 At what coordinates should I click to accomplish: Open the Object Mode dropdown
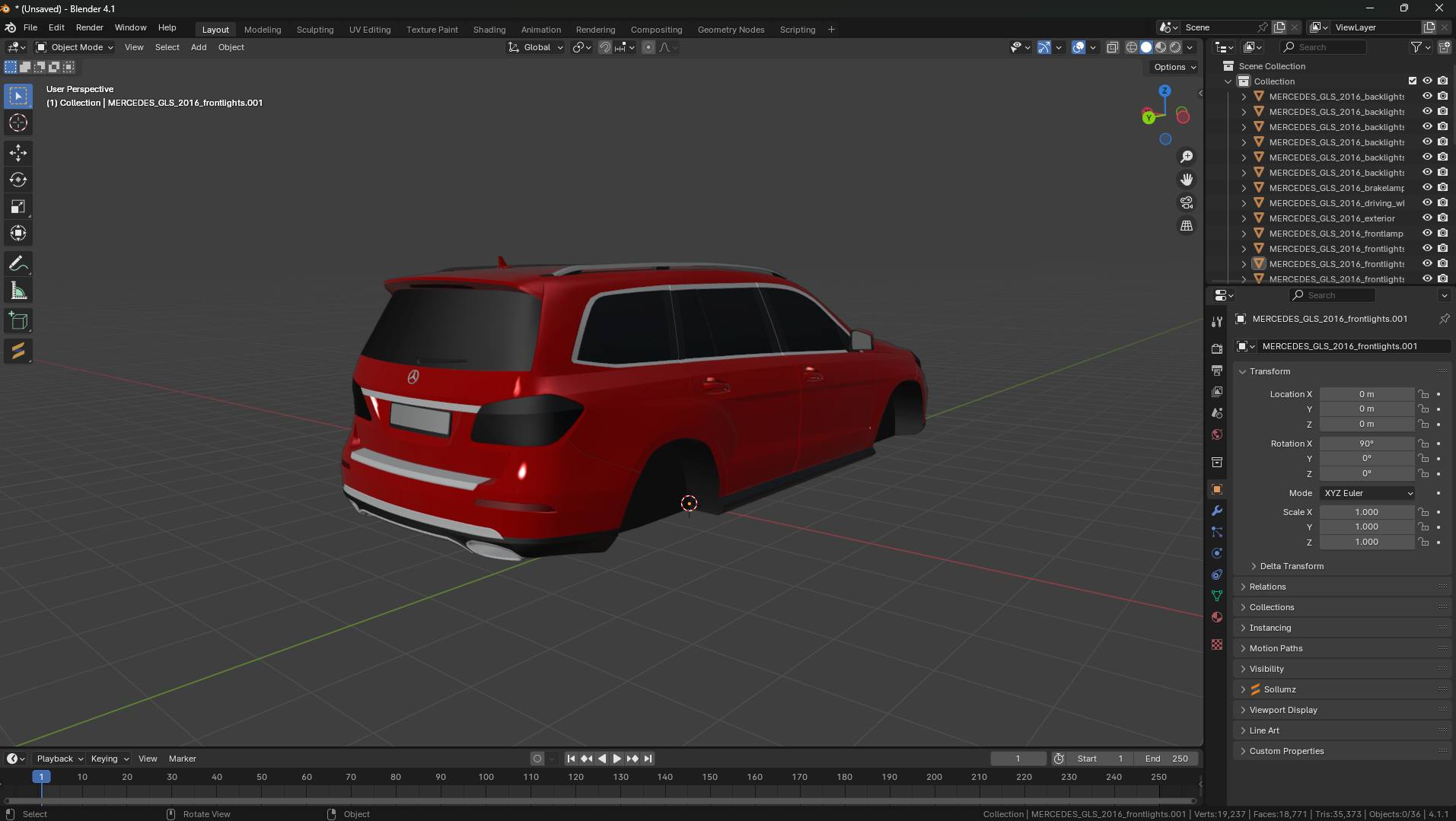(x=75, y=47)
